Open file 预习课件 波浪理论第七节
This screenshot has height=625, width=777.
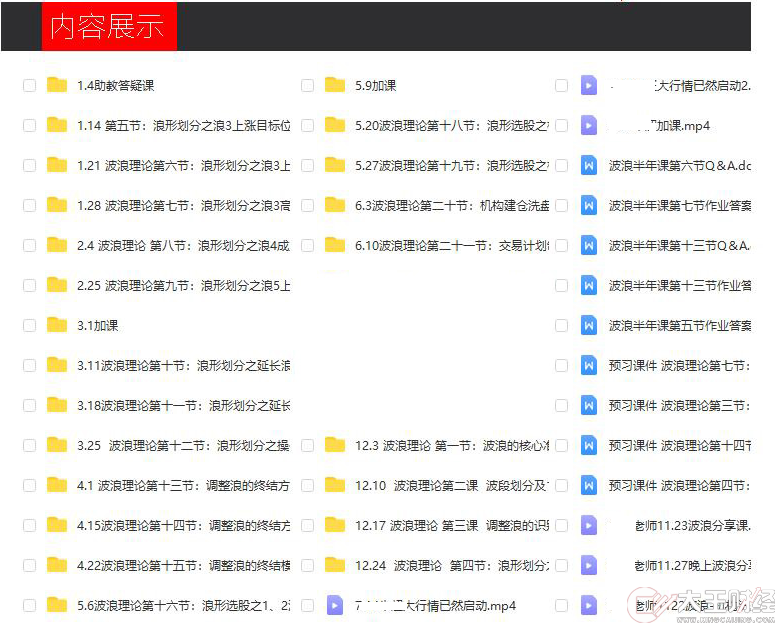pos(680,365)
